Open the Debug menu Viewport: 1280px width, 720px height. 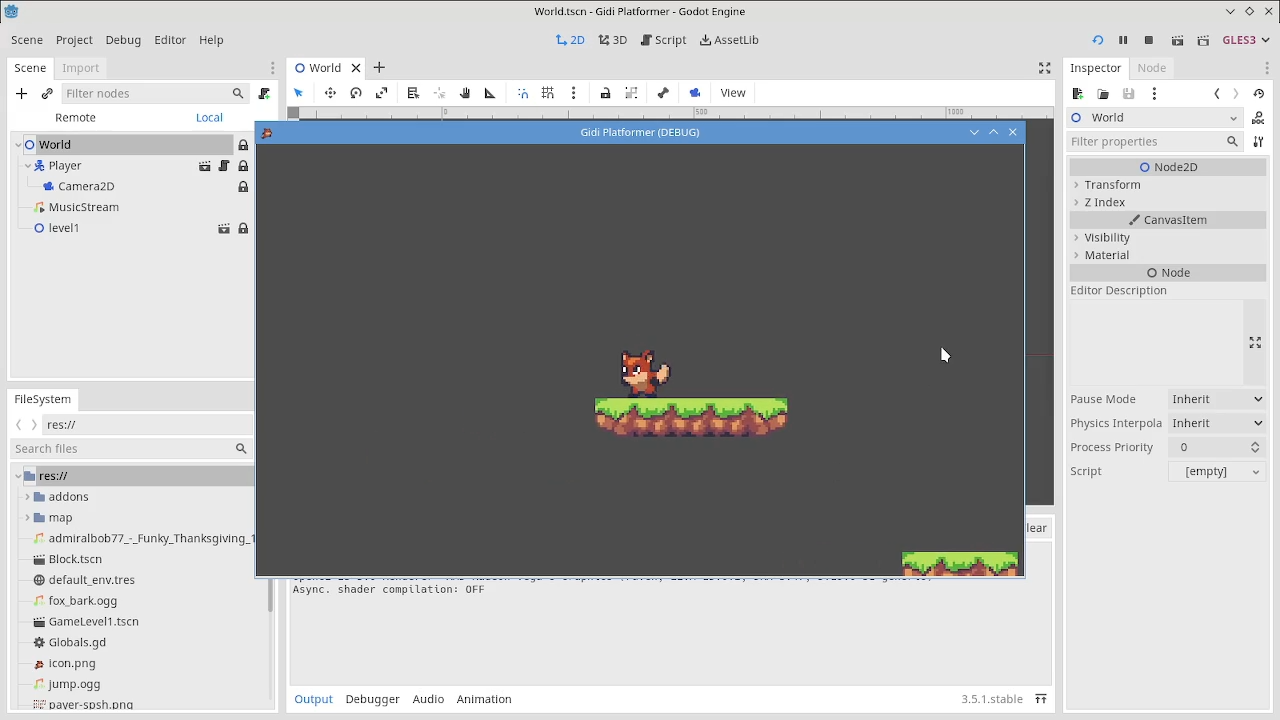[123, 40]
